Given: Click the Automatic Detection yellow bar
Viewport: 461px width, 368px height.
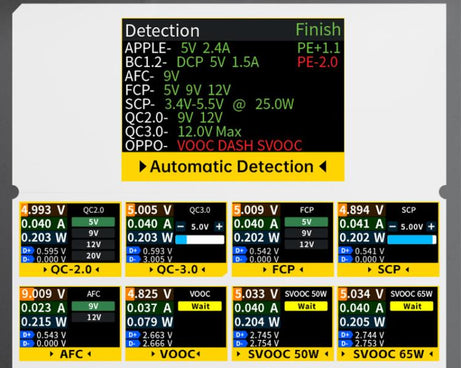Looking at the screenshot, I should coord(233,166).
